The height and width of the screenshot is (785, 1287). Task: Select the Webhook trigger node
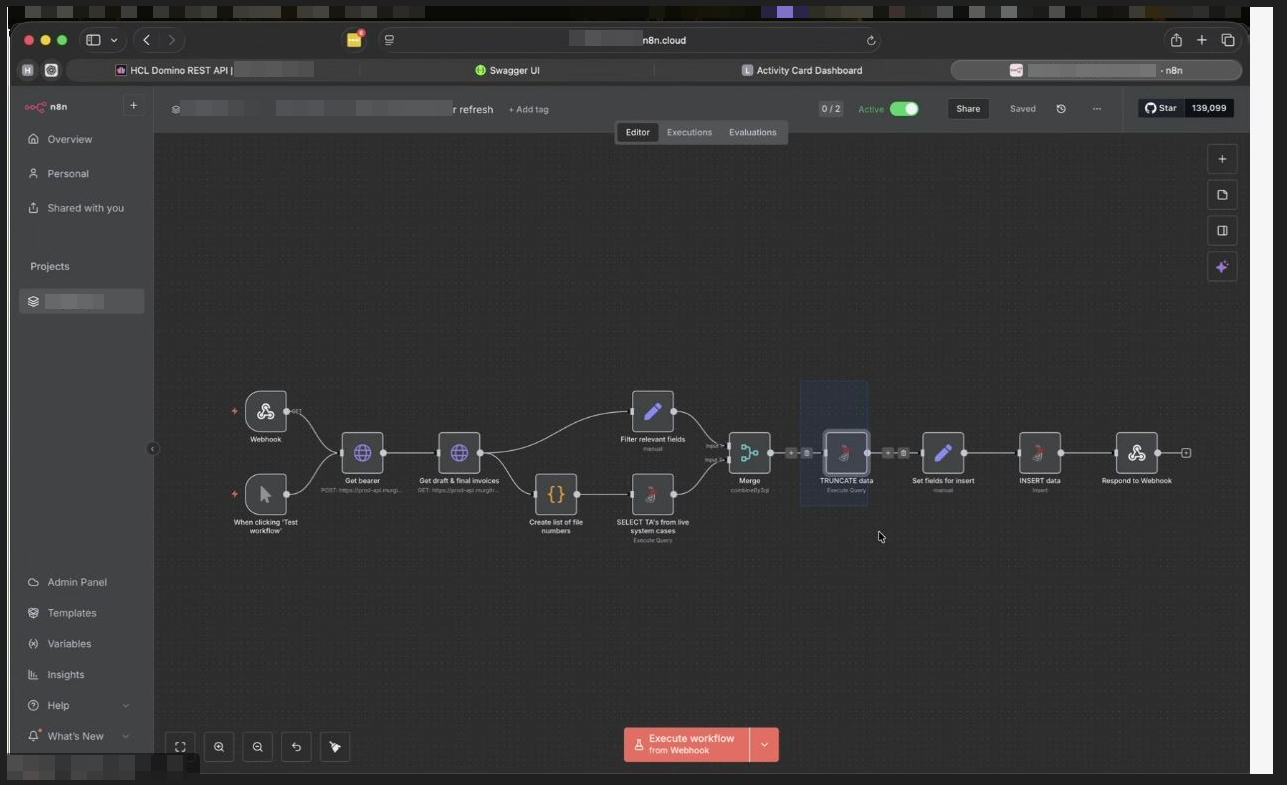[x=266, y=411]
